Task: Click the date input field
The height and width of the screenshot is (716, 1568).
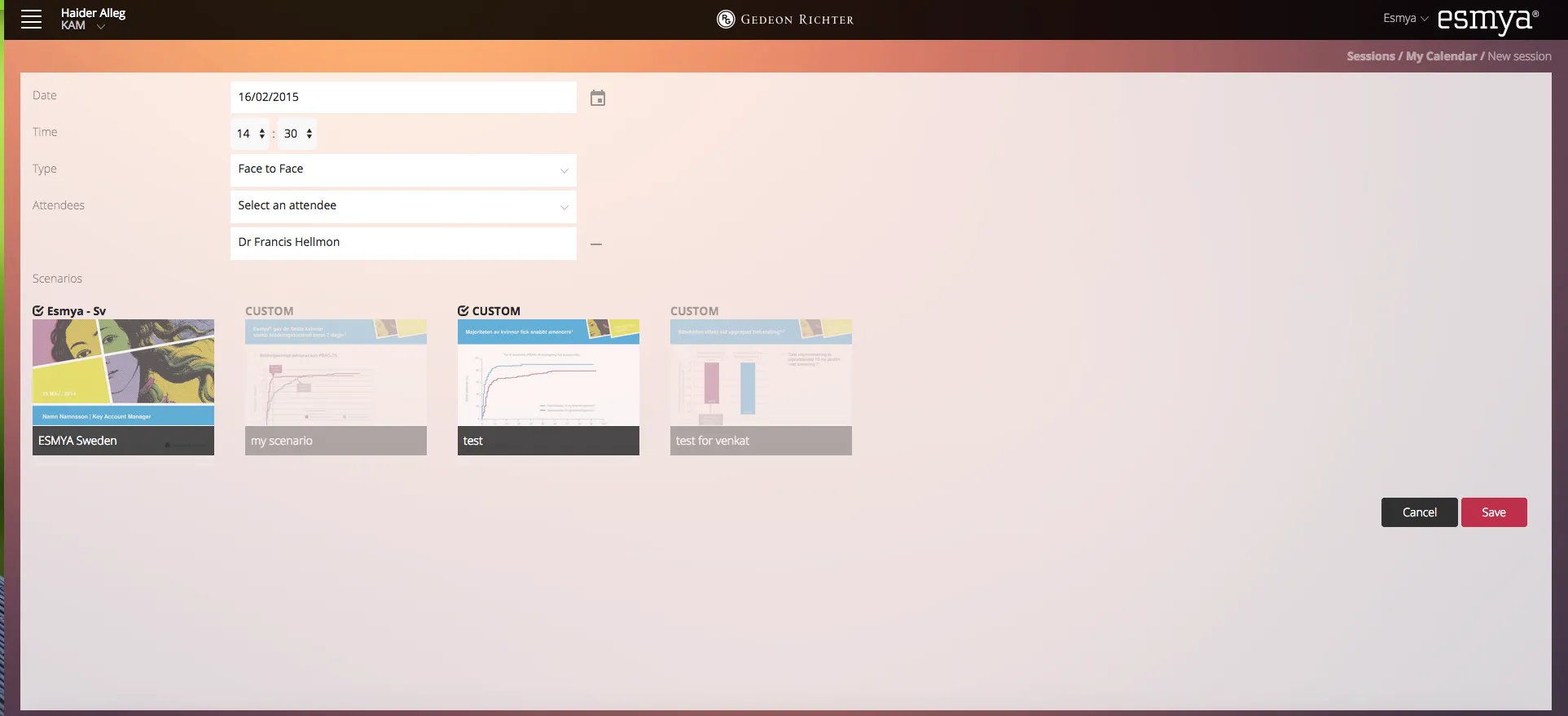Action: [x=403, y=97]
